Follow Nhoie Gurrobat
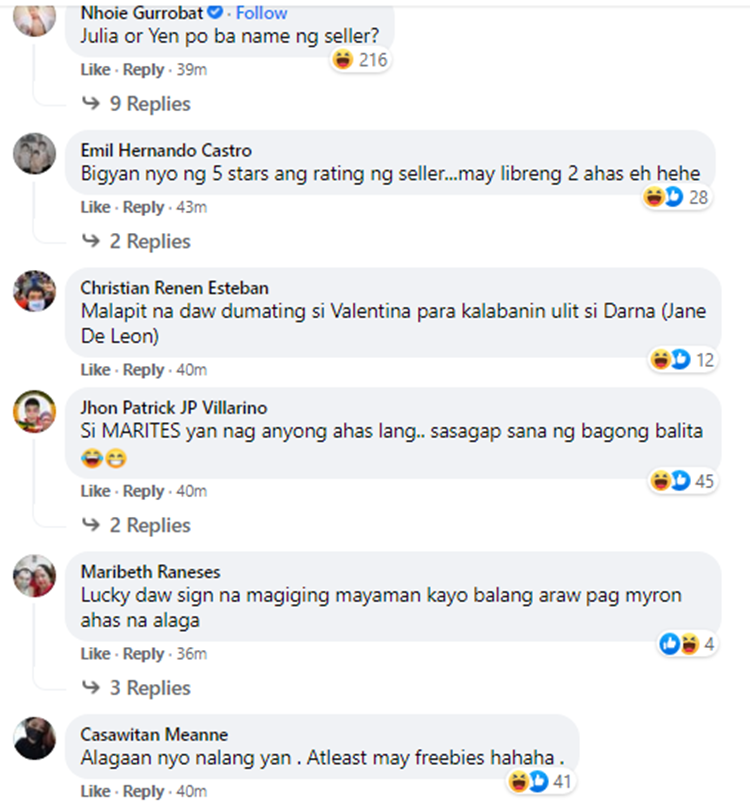 (261, 12)
